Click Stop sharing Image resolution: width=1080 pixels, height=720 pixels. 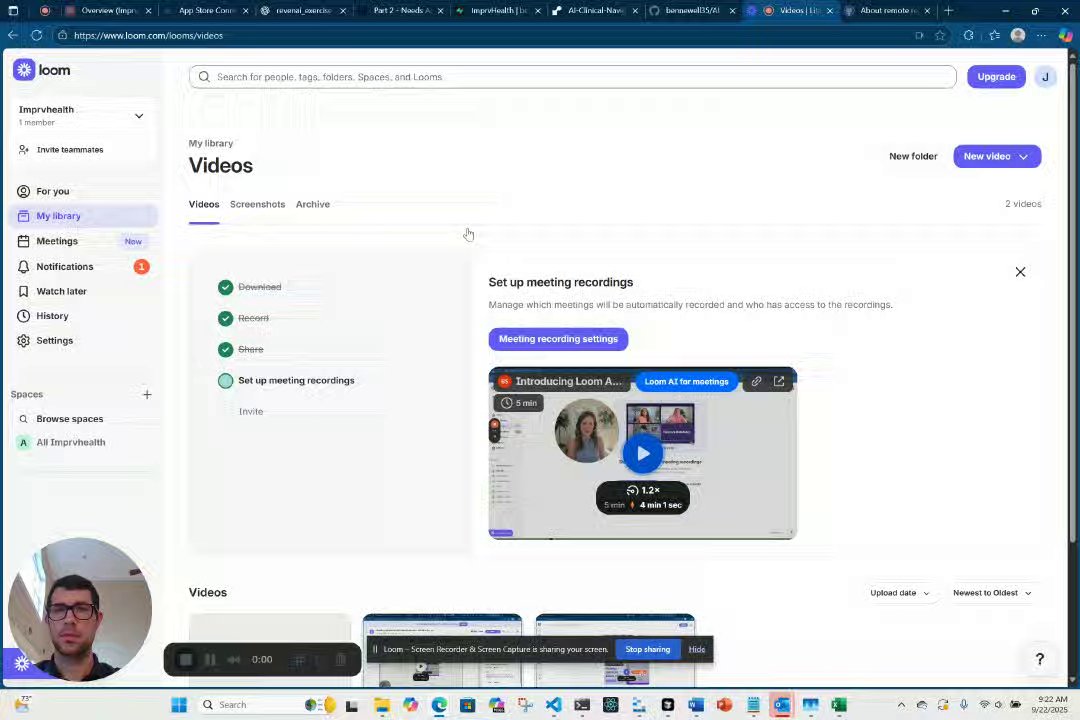tap(647, 649)
